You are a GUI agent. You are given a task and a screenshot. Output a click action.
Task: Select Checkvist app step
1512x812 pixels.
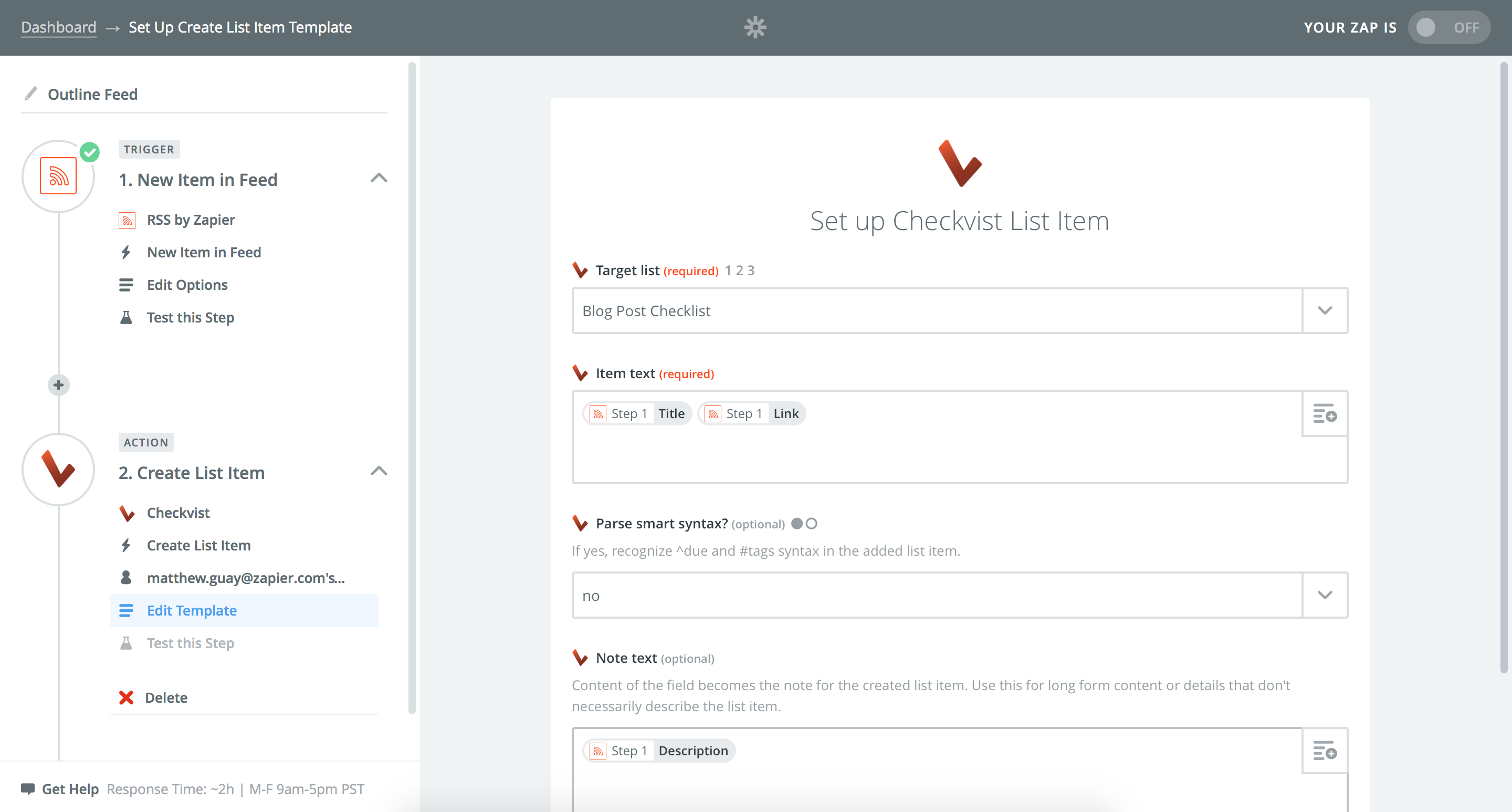[x=178, y=513]
